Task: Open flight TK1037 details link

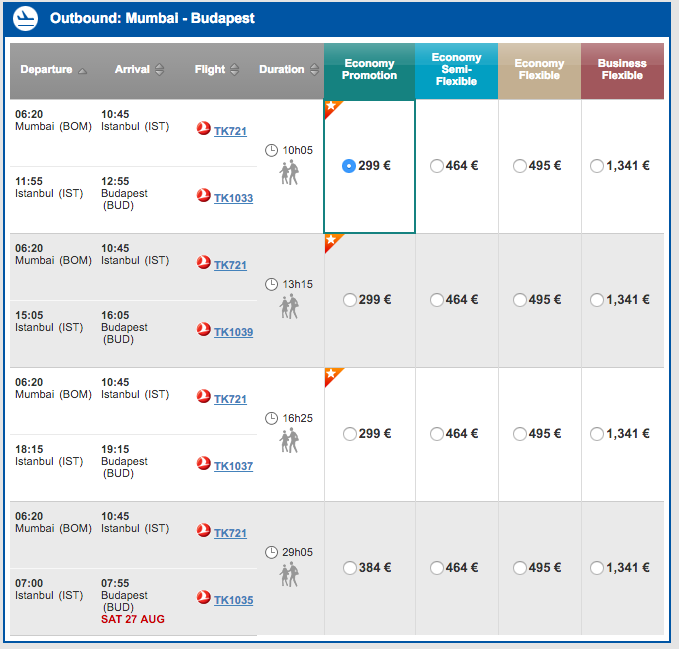Action: 233,466
